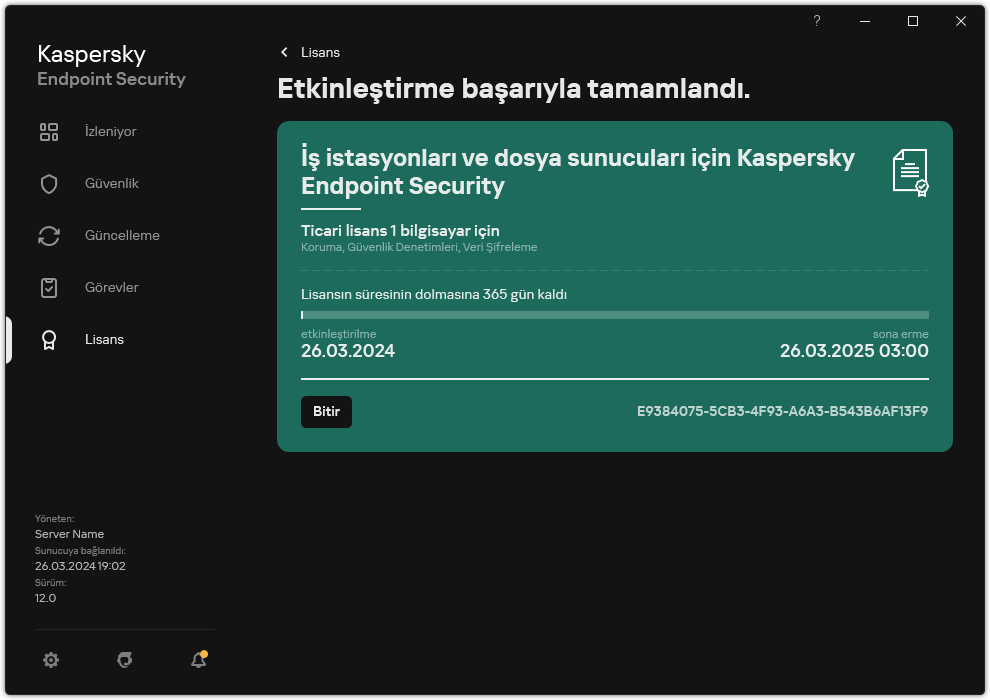Collapse the view with the back chevron
The image size is (990, 700).
[284, 52]
